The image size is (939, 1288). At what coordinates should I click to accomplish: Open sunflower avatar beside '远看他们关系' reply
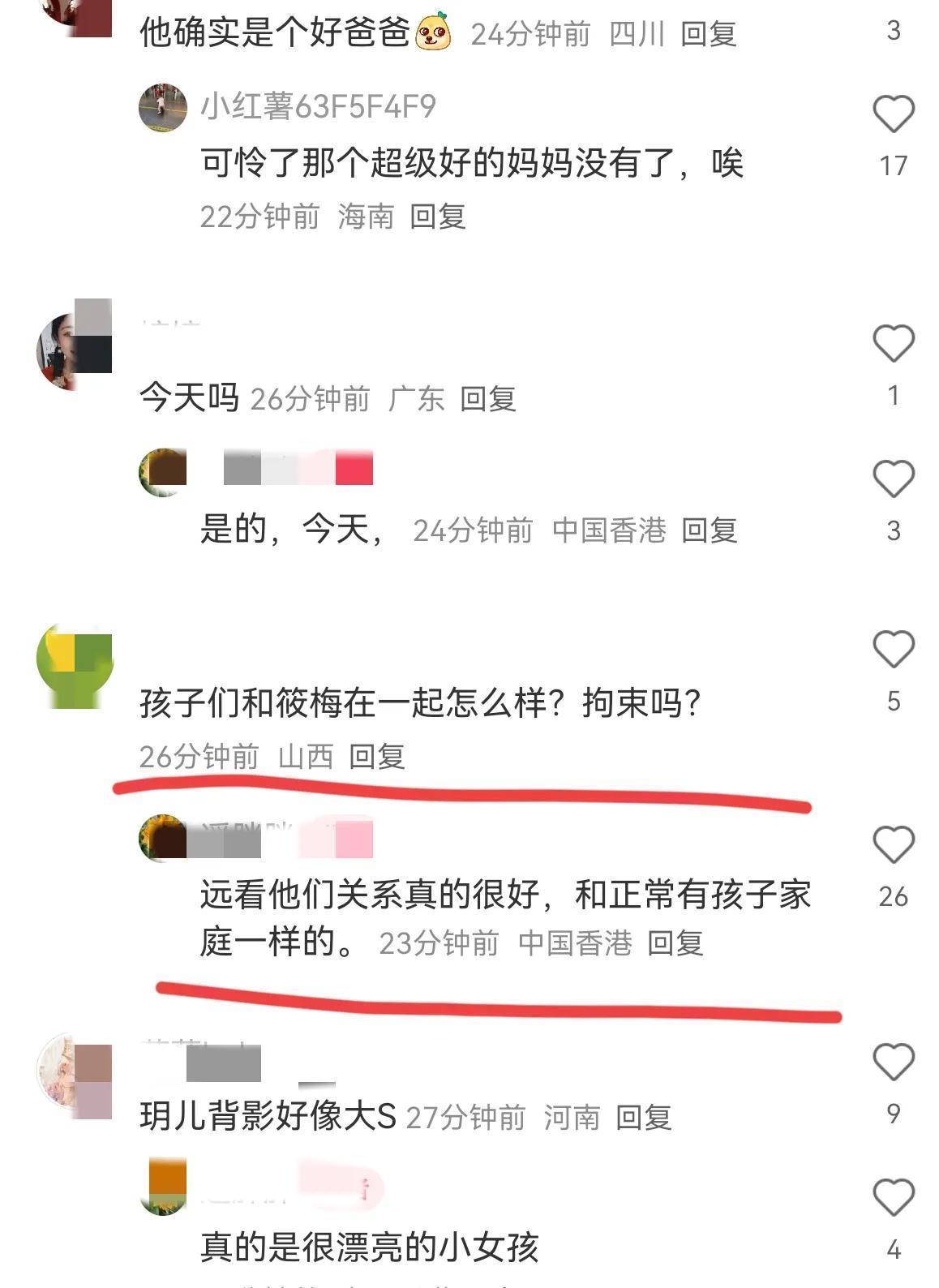tap(163, 838)
